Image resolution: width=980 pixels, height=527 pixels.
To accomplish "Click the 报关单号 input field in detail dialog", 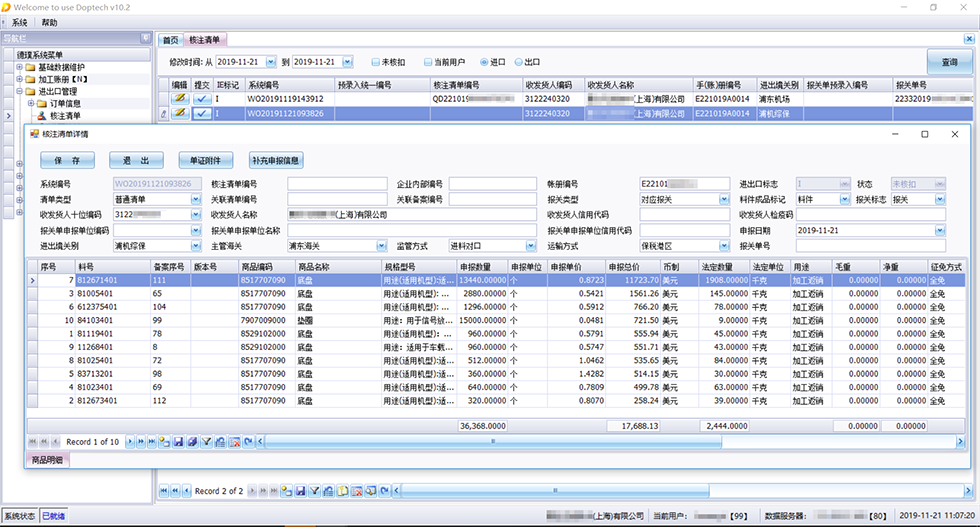I will pos(871,246).
